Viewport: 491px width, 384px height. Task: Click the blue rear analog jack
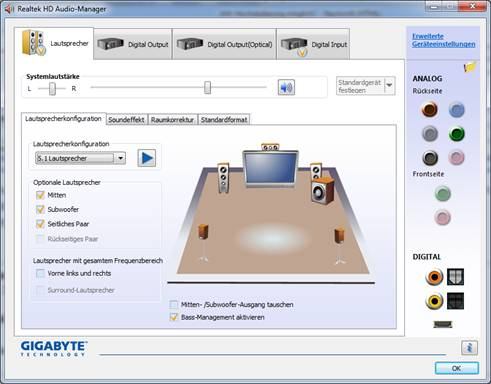(x=456, y=110)
